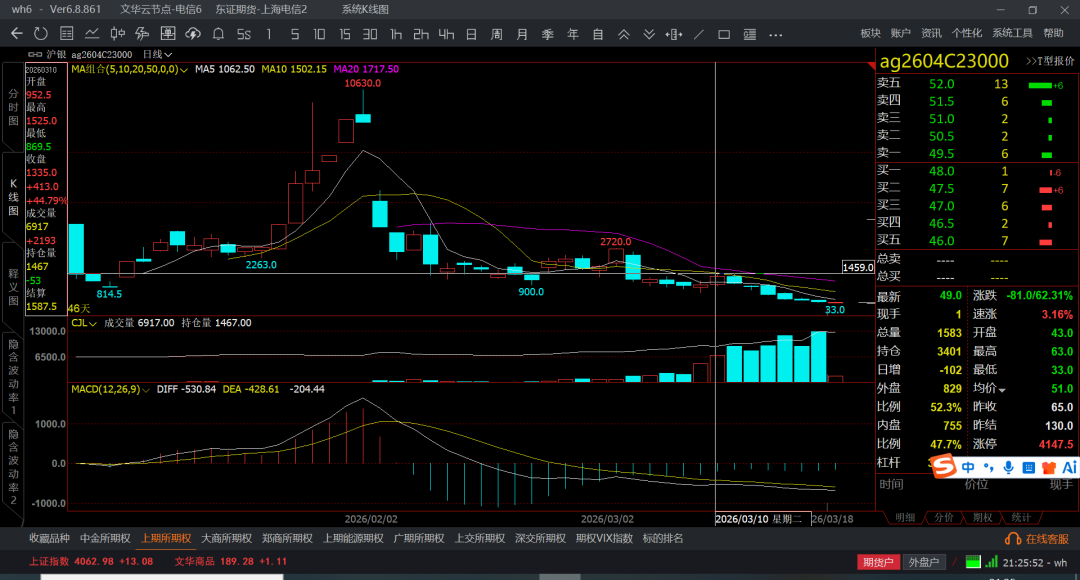Open the 系统工具 menu
The height and width of the screenshot is (580, 1080).
(1012, 34)
